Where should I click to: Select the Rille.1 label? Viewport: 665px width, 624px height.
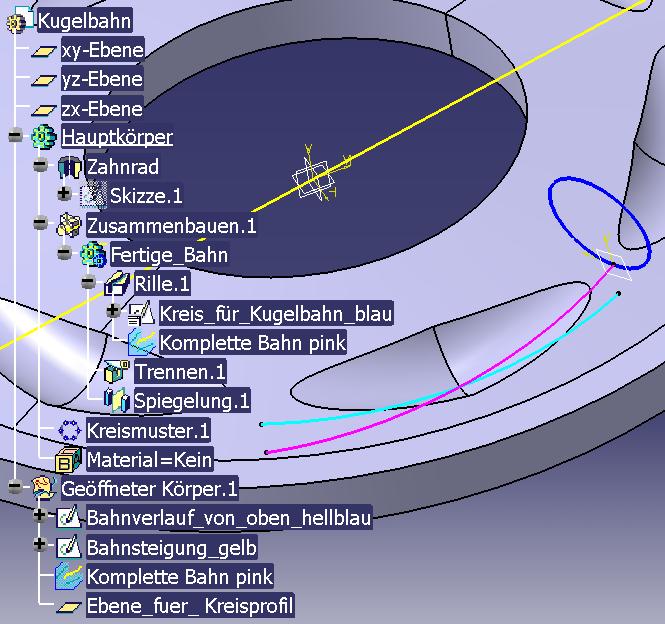click(x=162, y=283)
